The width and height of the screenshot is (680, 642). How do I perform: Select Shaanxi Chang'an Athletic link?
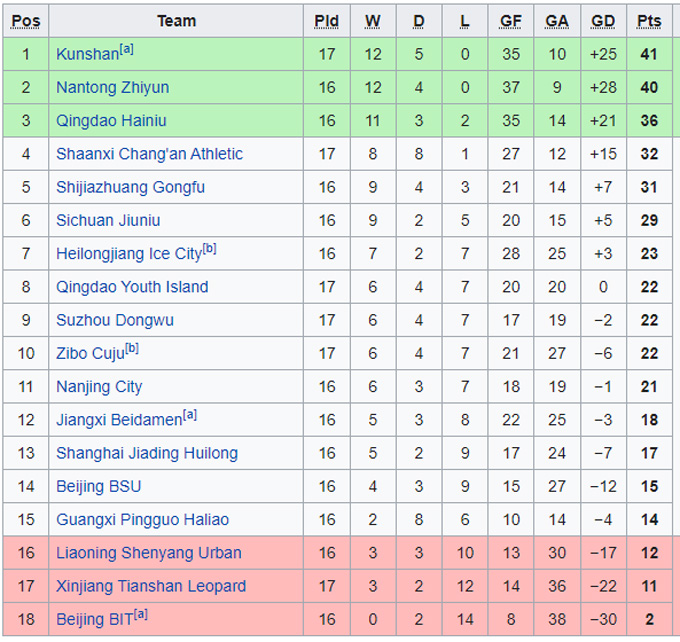click(149, 154)
